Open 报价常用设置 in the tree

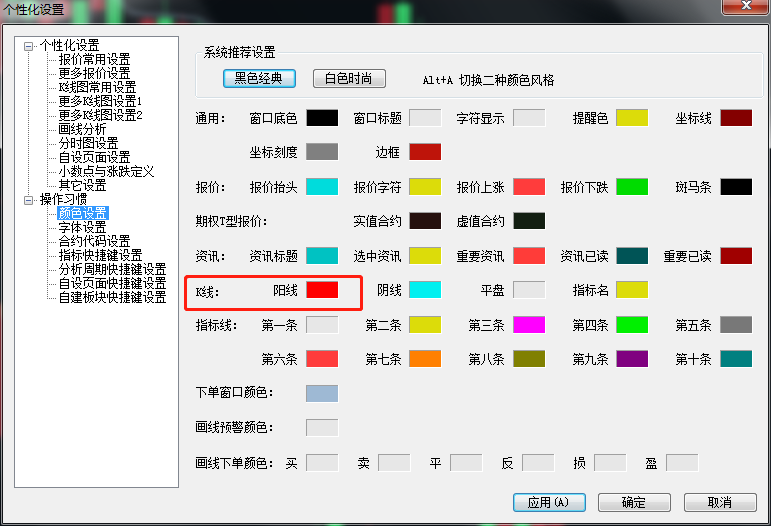pyautogui.click(x=94, y=60)
